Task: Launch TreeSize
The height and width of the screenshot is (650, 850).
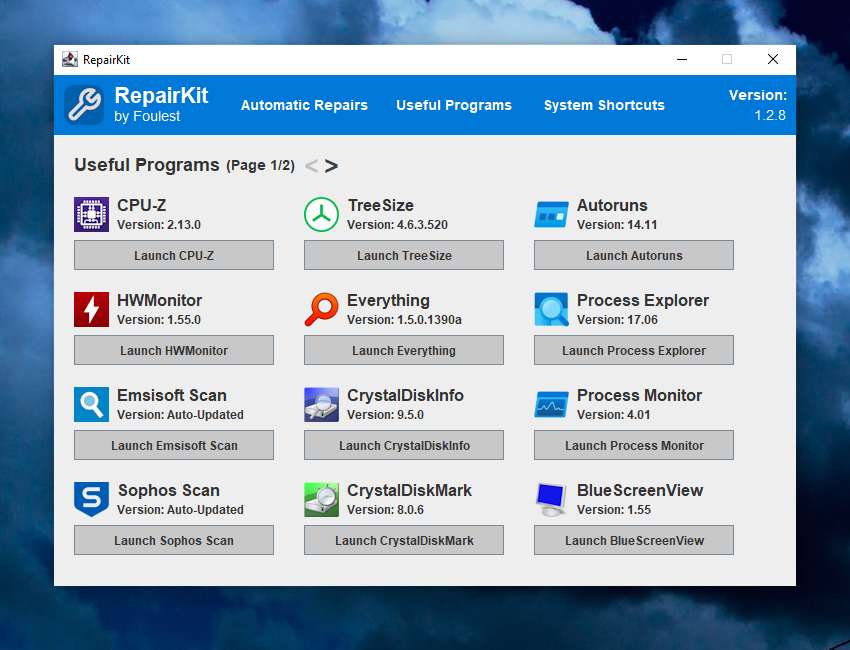Action: (404, 255)
